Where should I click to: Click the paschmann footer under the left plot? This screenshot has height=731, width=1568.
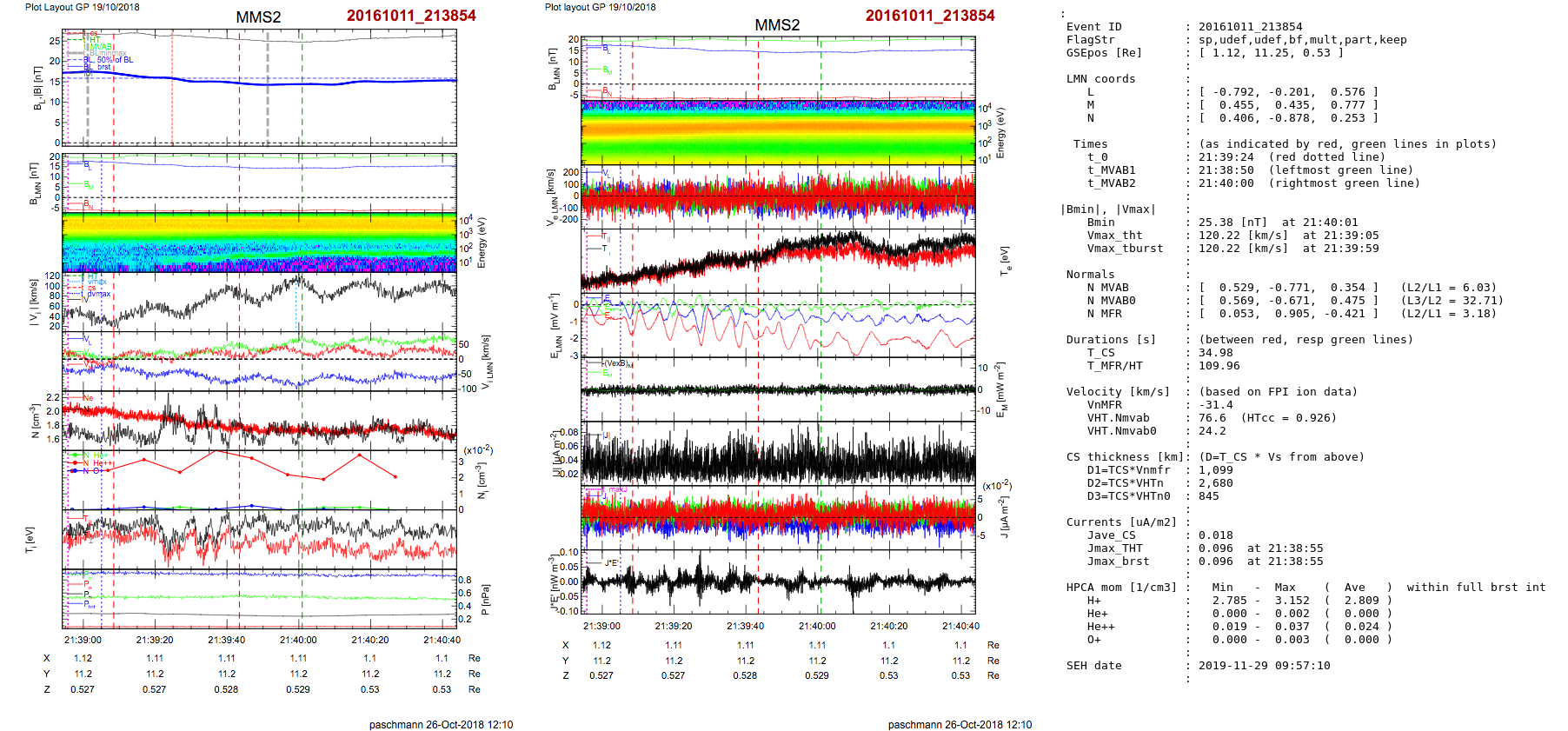coord(441,725)
